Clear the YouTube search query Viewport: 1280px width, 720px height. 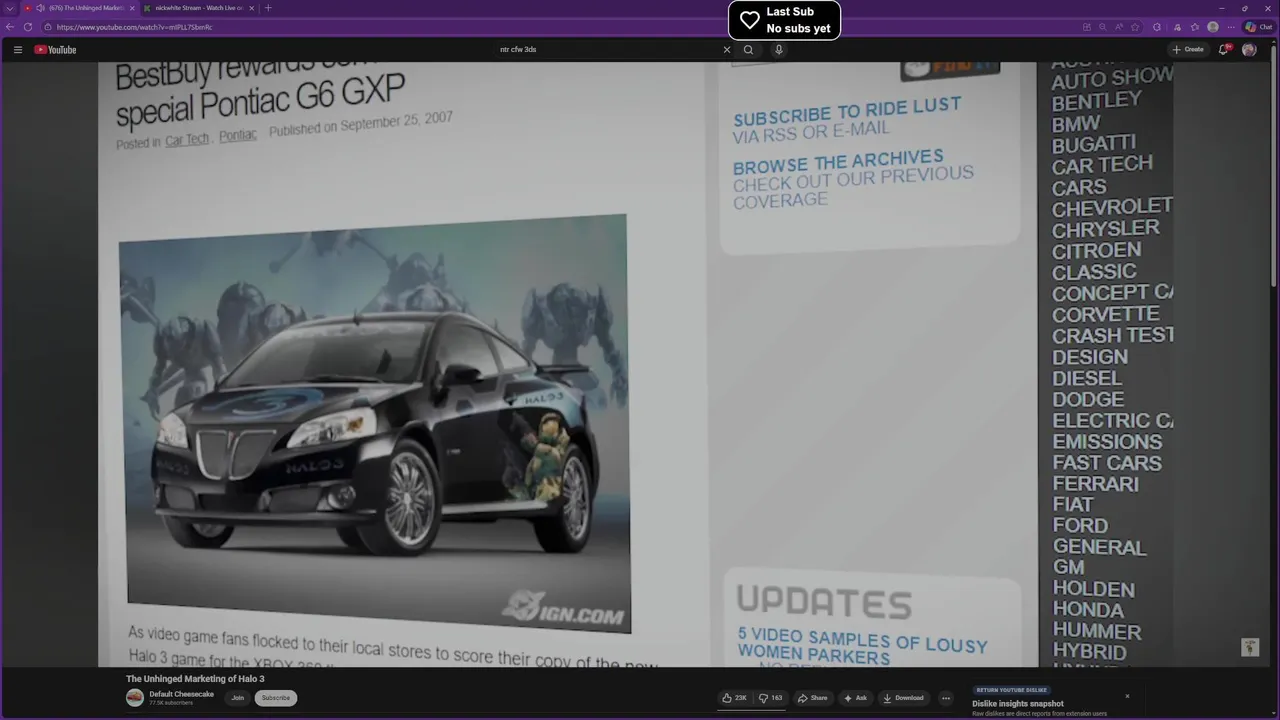point(727,49)
